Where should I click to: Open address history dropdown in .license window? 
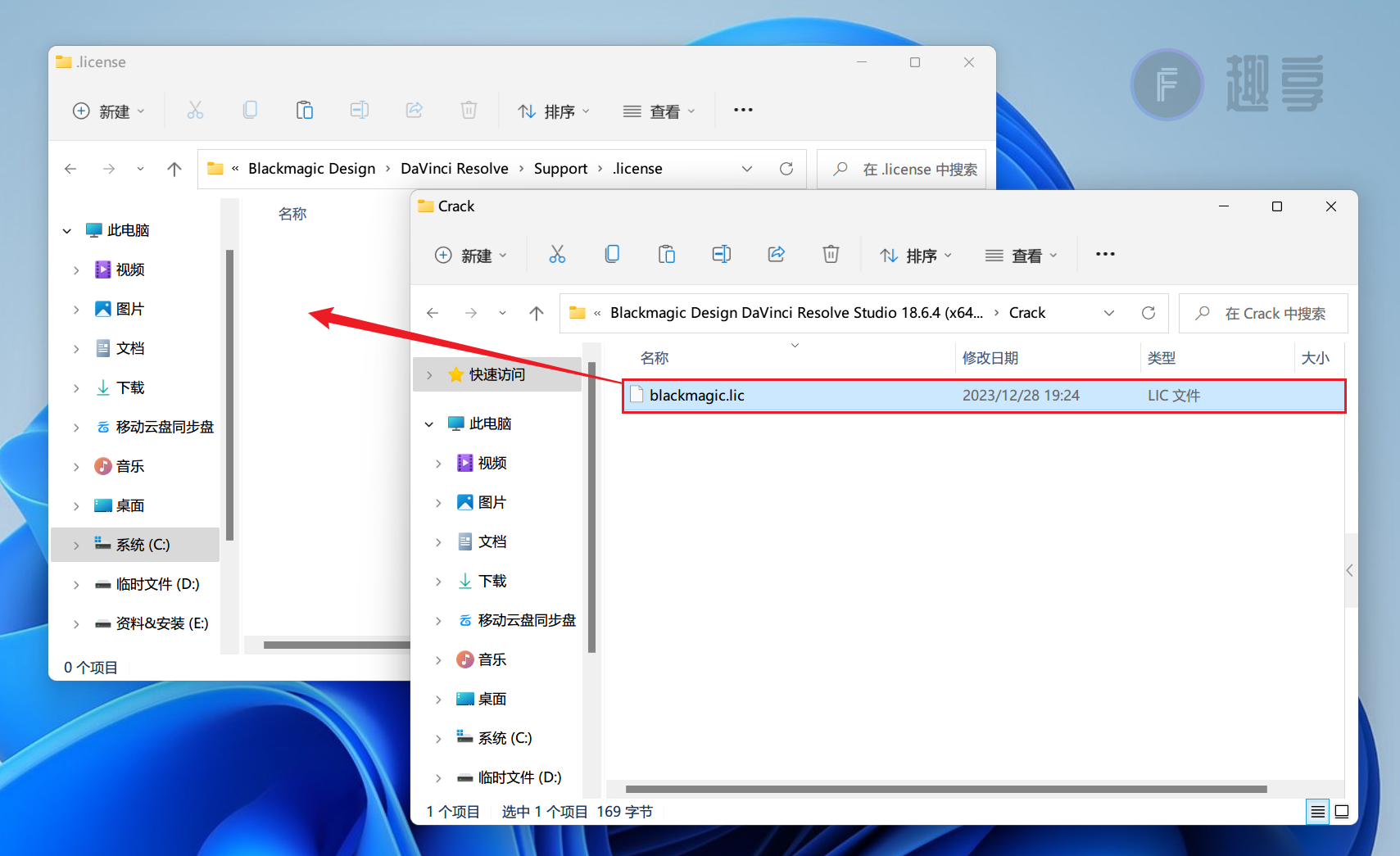tap(747, 169)
